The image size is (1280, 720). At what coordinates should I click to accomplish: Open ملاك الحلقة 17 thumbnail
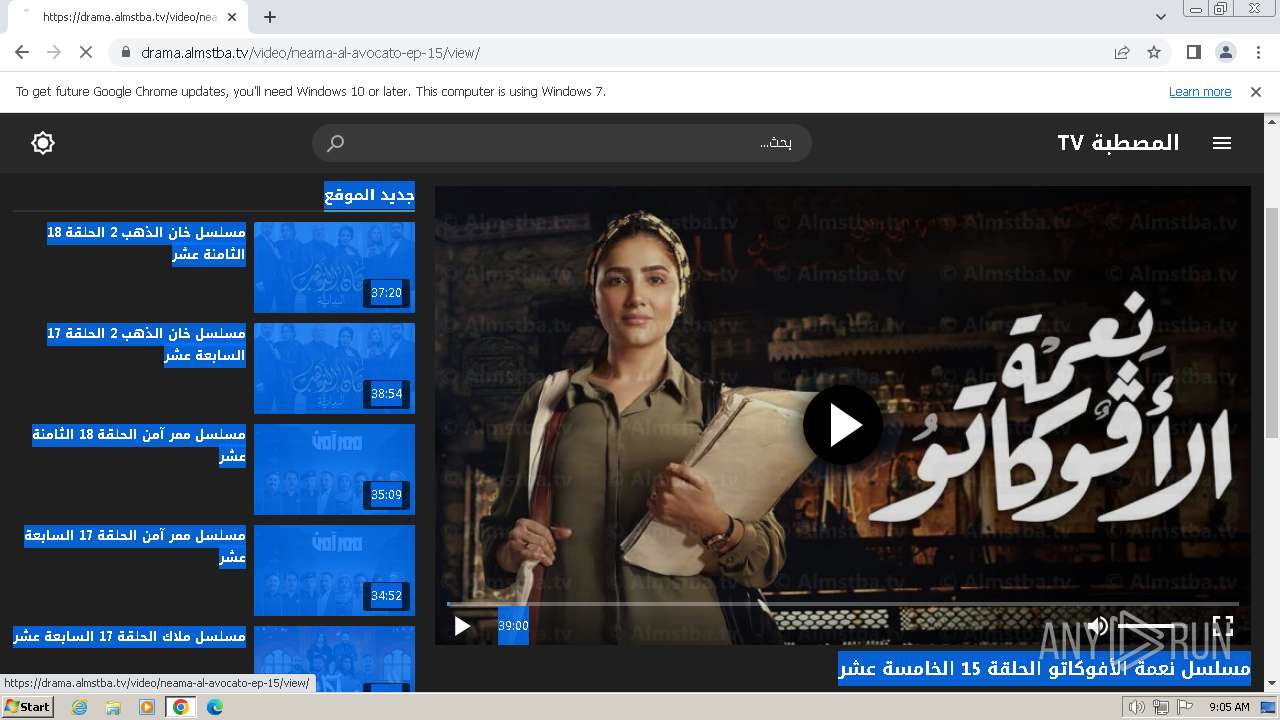pos(334,658)
